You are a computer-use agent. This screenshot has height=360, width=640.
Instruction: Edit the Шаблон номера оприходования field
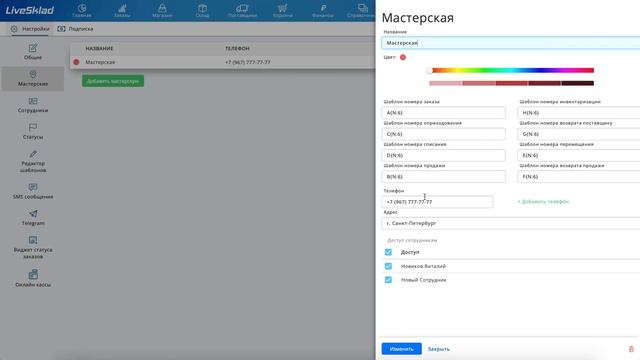point(443,134)
